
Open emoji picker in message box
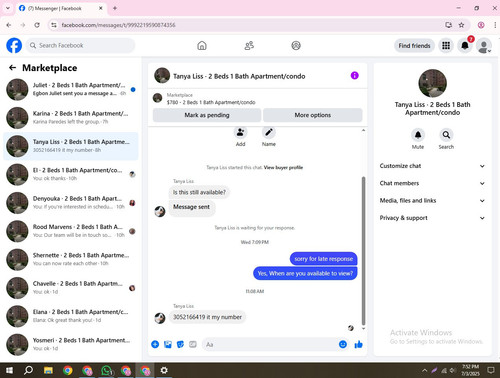point(343,344)
